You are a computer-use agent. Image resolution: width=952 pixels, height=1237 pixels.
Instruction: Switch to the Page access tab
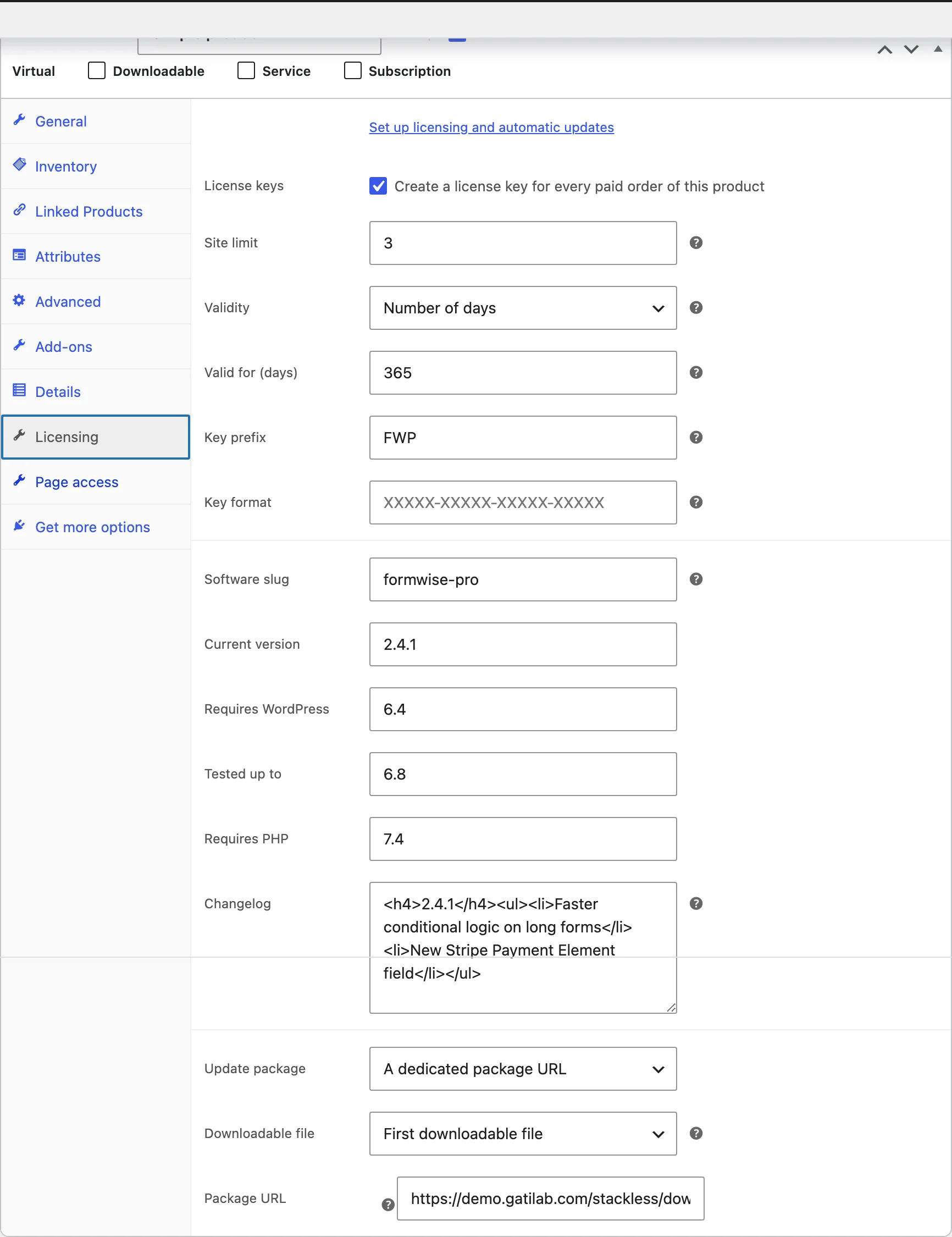tap(96, 482)
